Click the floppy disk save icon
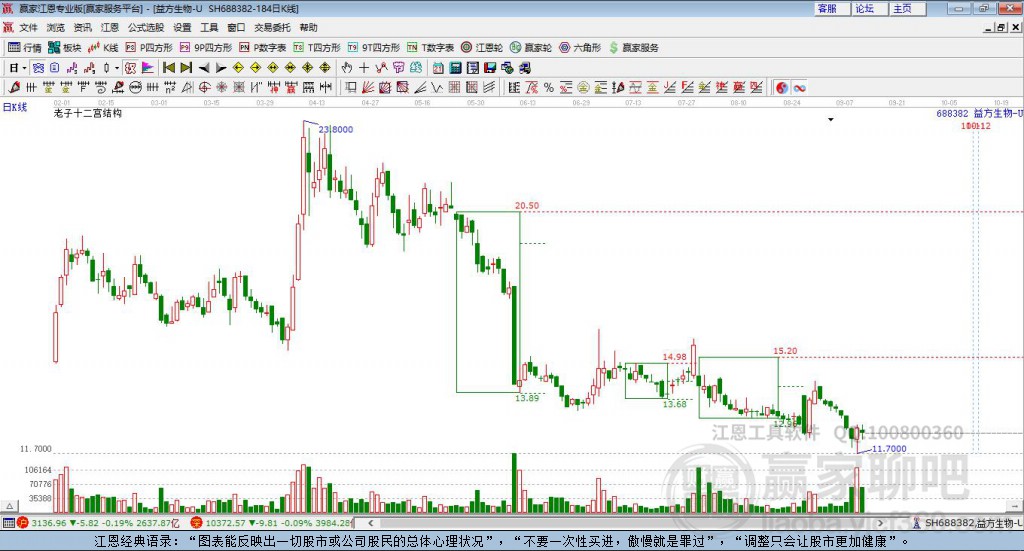The width and height of the screenshot is (1024, 551). [x=490, y=68]
